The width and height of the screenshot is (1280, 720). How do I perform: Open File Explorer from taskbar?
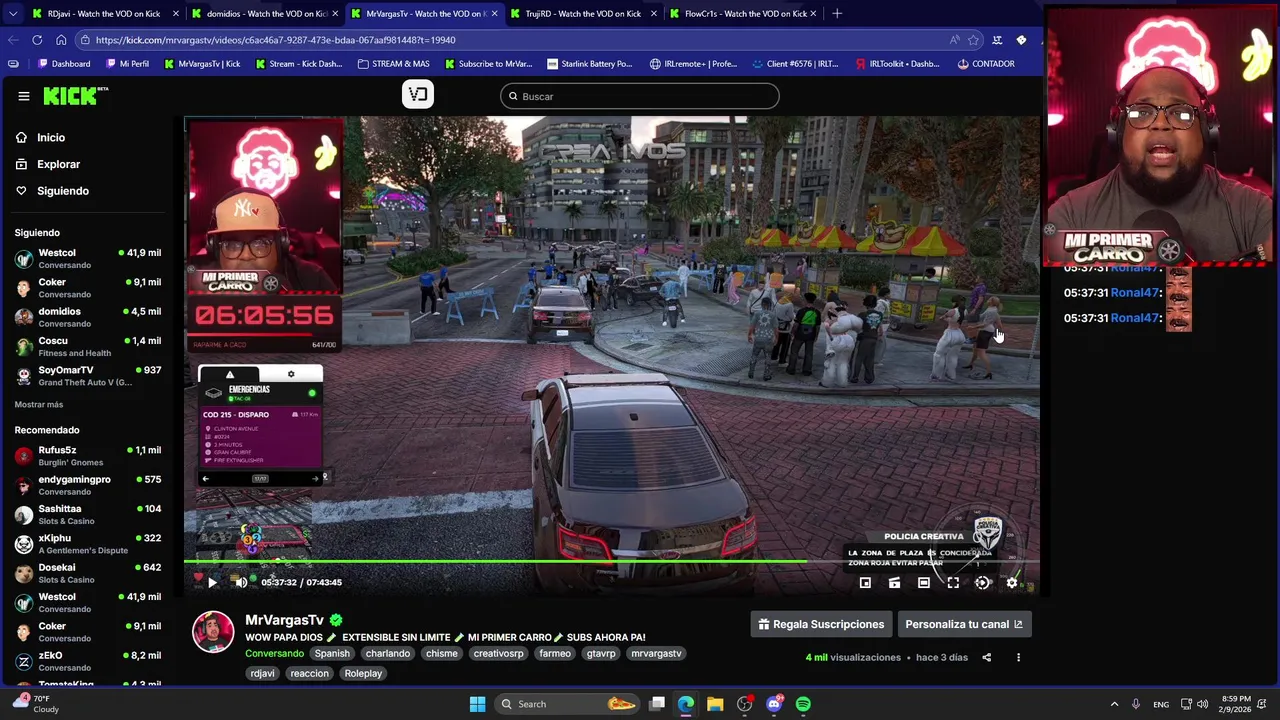(x=715, y=704)
